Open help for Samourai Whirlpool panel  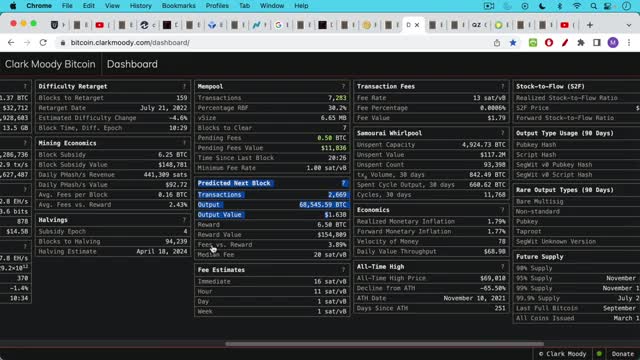tap(502, 133)
